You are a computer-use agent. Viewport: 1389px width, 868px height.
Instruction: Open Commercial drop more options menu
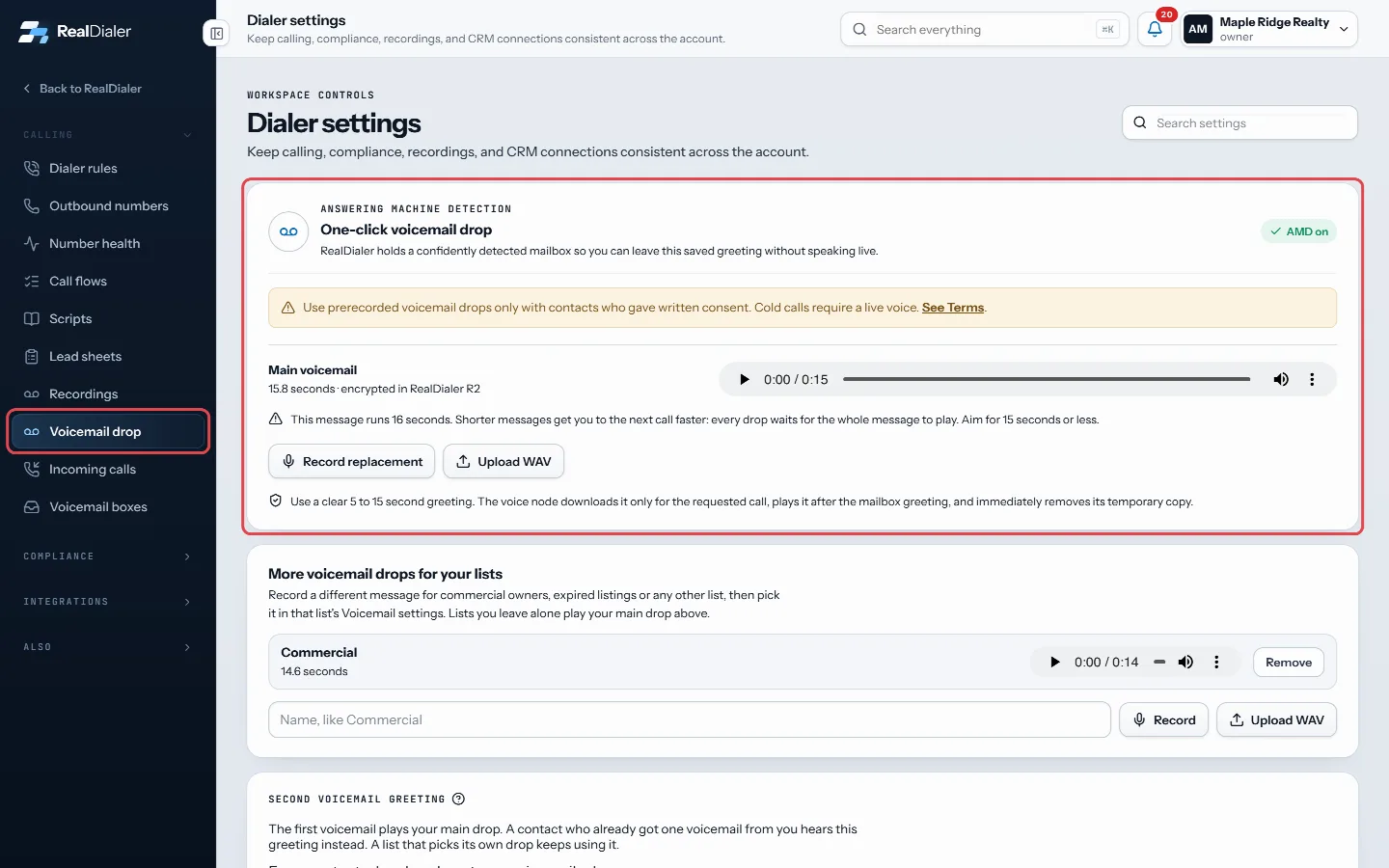(x=1216, y=662)
